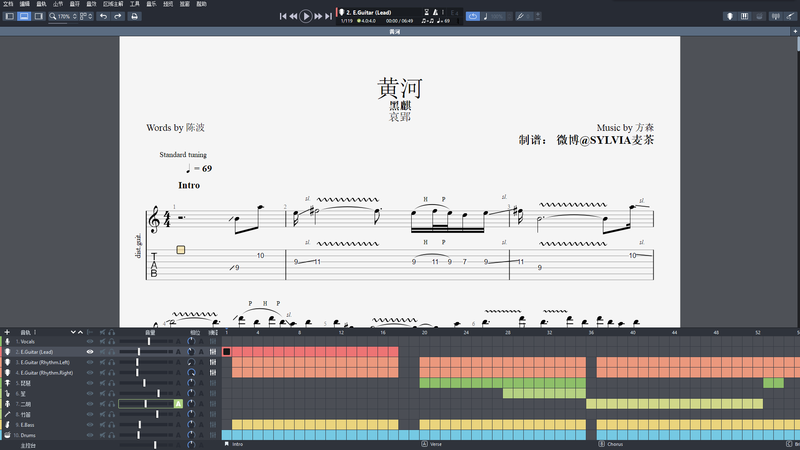Click the Standard tuning label on score
This screenshot has width=800, height=450.
[x=183, y=155]
